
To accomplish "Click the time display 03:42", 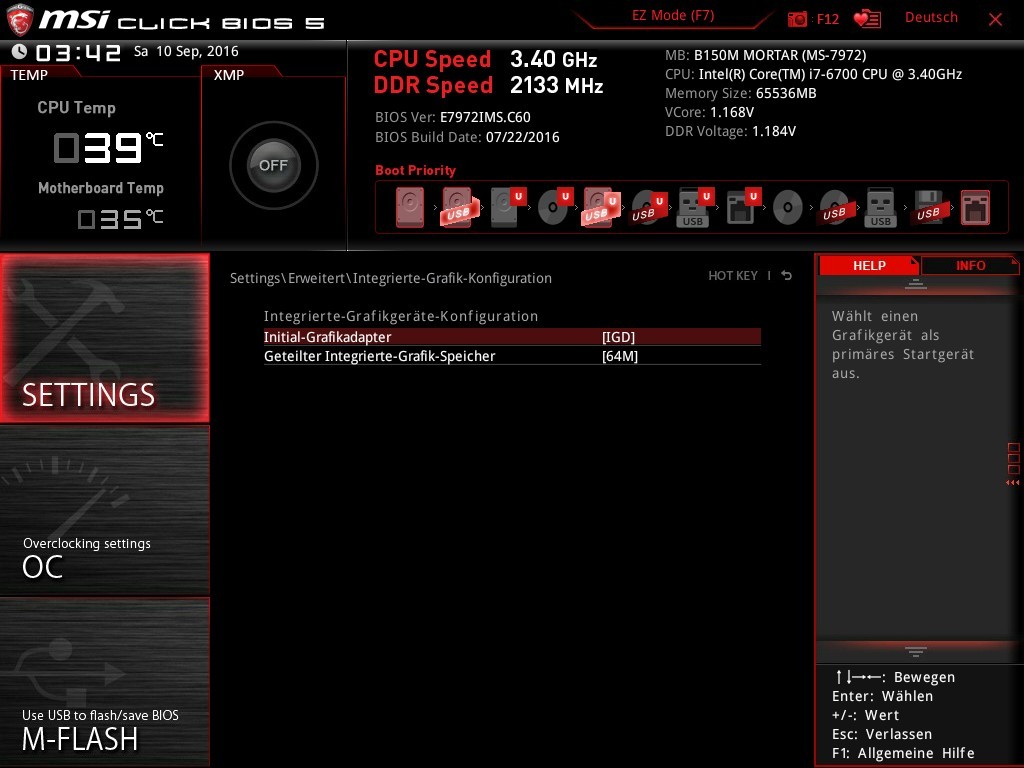I will tap(78, 53).
